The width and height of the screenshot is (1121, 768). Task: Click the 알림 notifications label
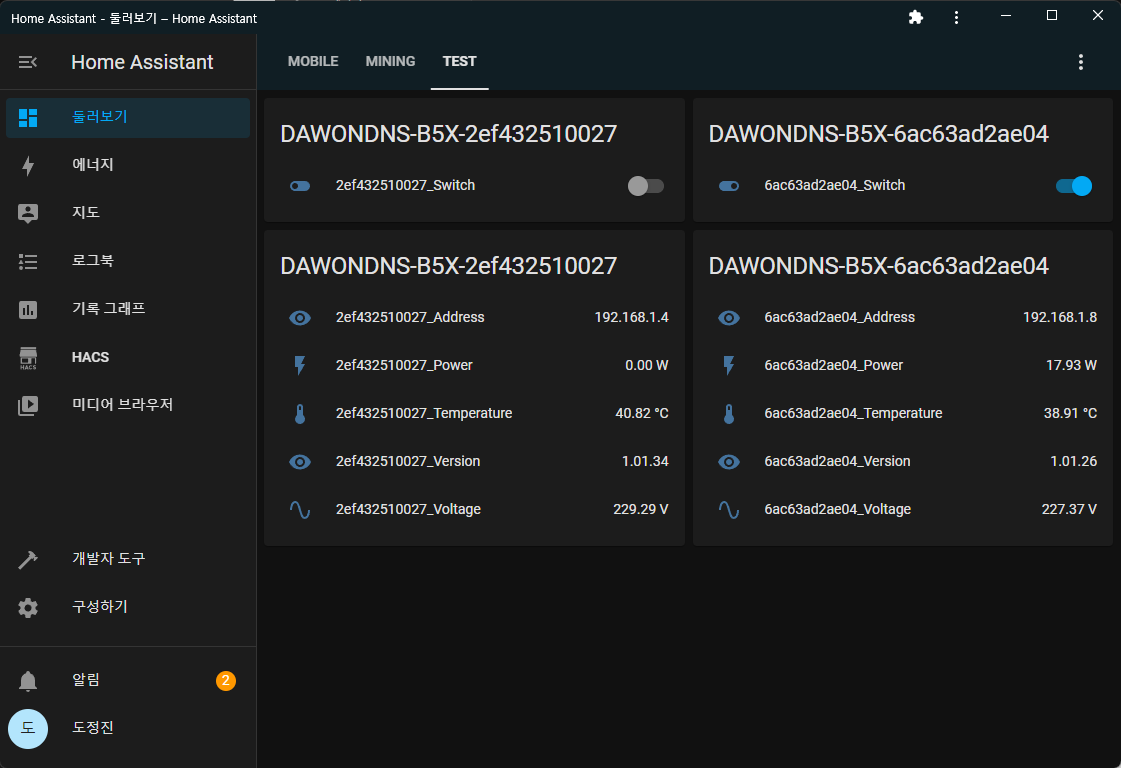[x=86, y=680]
